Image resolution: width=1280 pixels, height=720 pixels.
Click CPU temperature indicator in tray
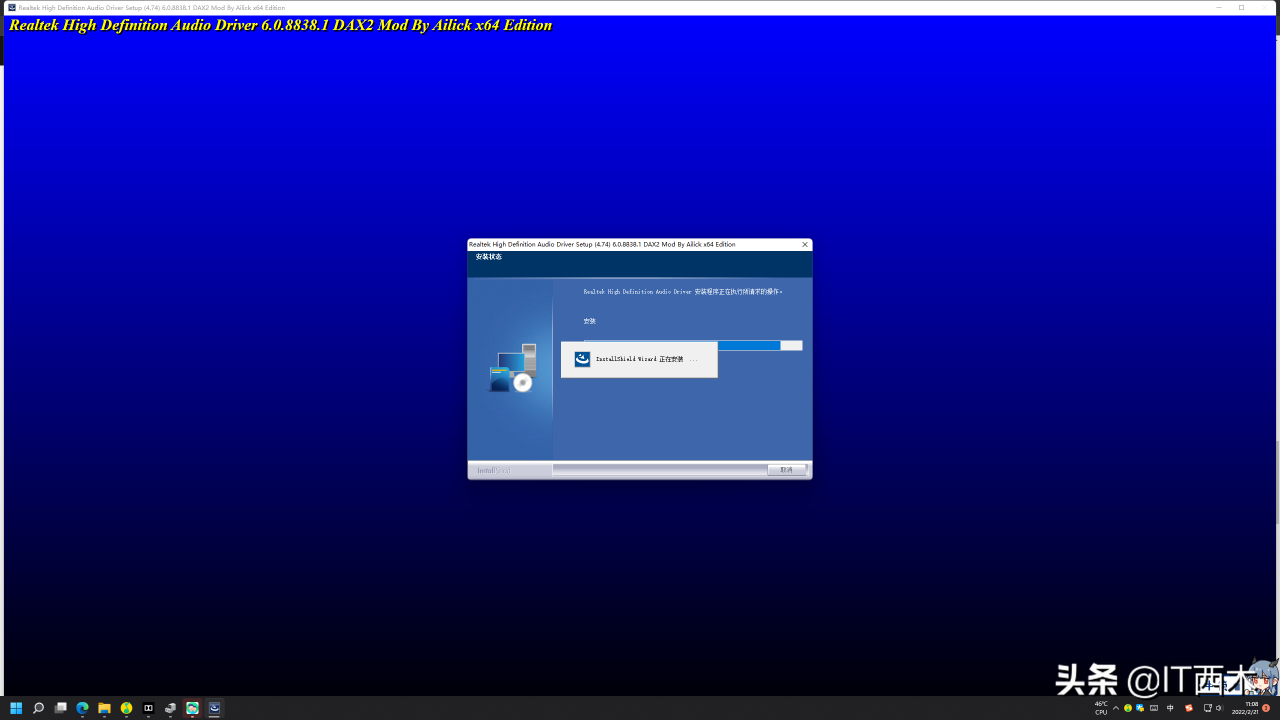click(1101, 708)
